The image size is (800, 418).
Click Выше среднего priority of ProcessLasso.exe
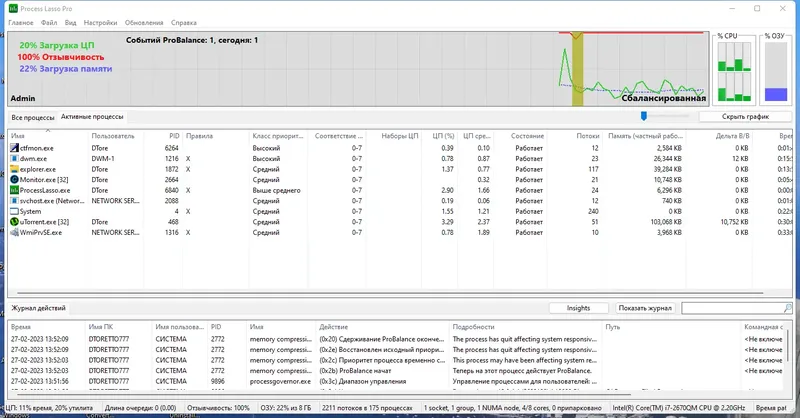277,190
